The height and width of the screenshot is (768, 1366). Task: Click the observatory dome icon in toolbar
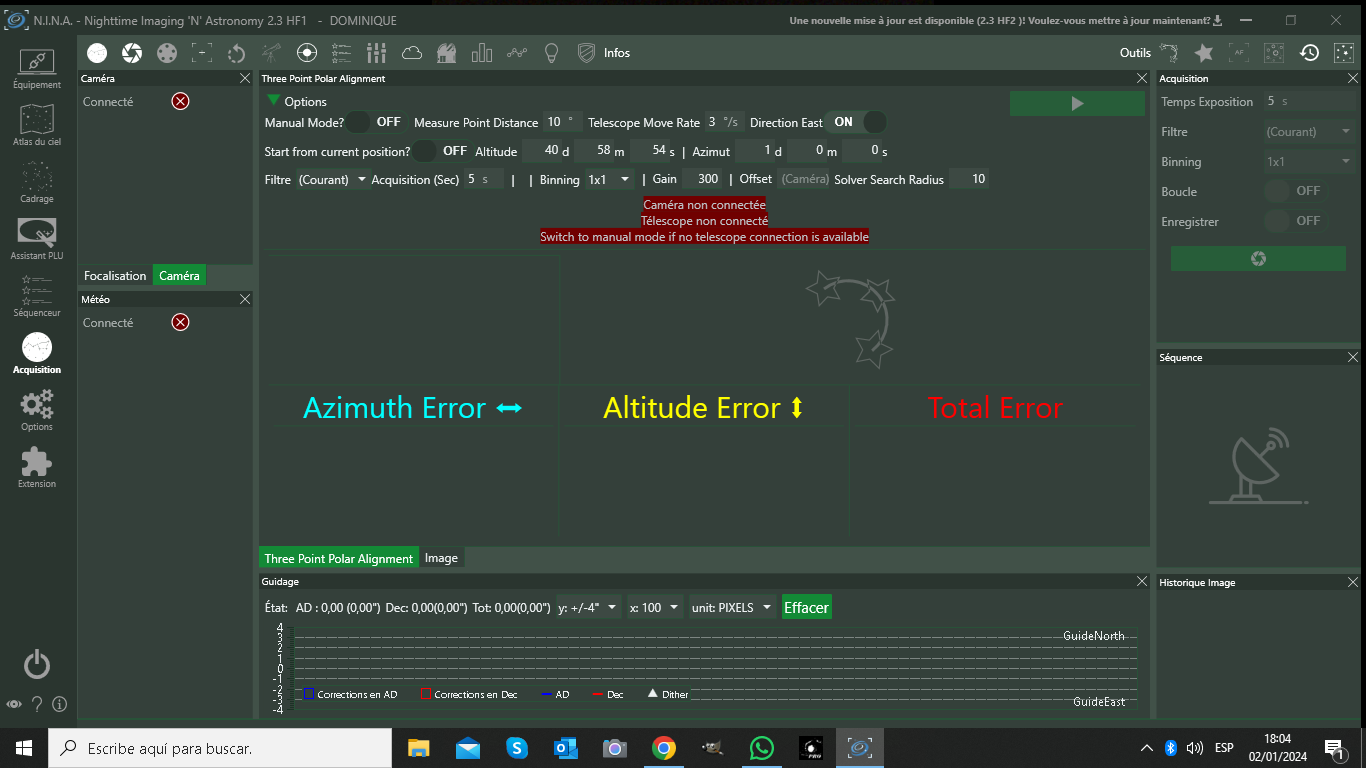pyautogui.click(x=447, y=53)
